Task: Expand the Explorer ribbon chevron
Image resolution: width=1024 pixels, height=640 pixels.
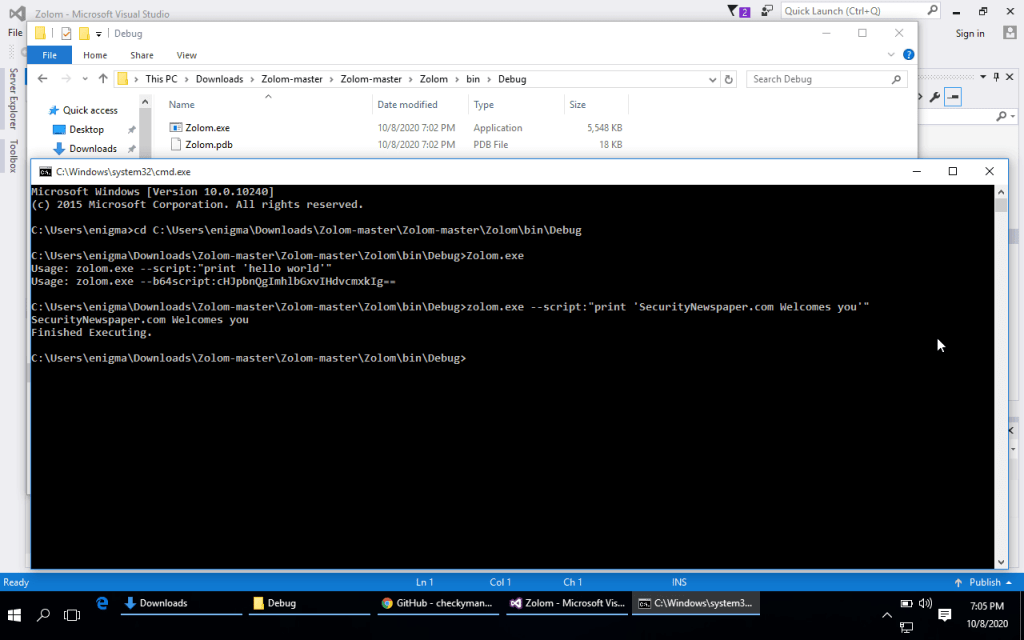Action: click(x=891, y=55)
